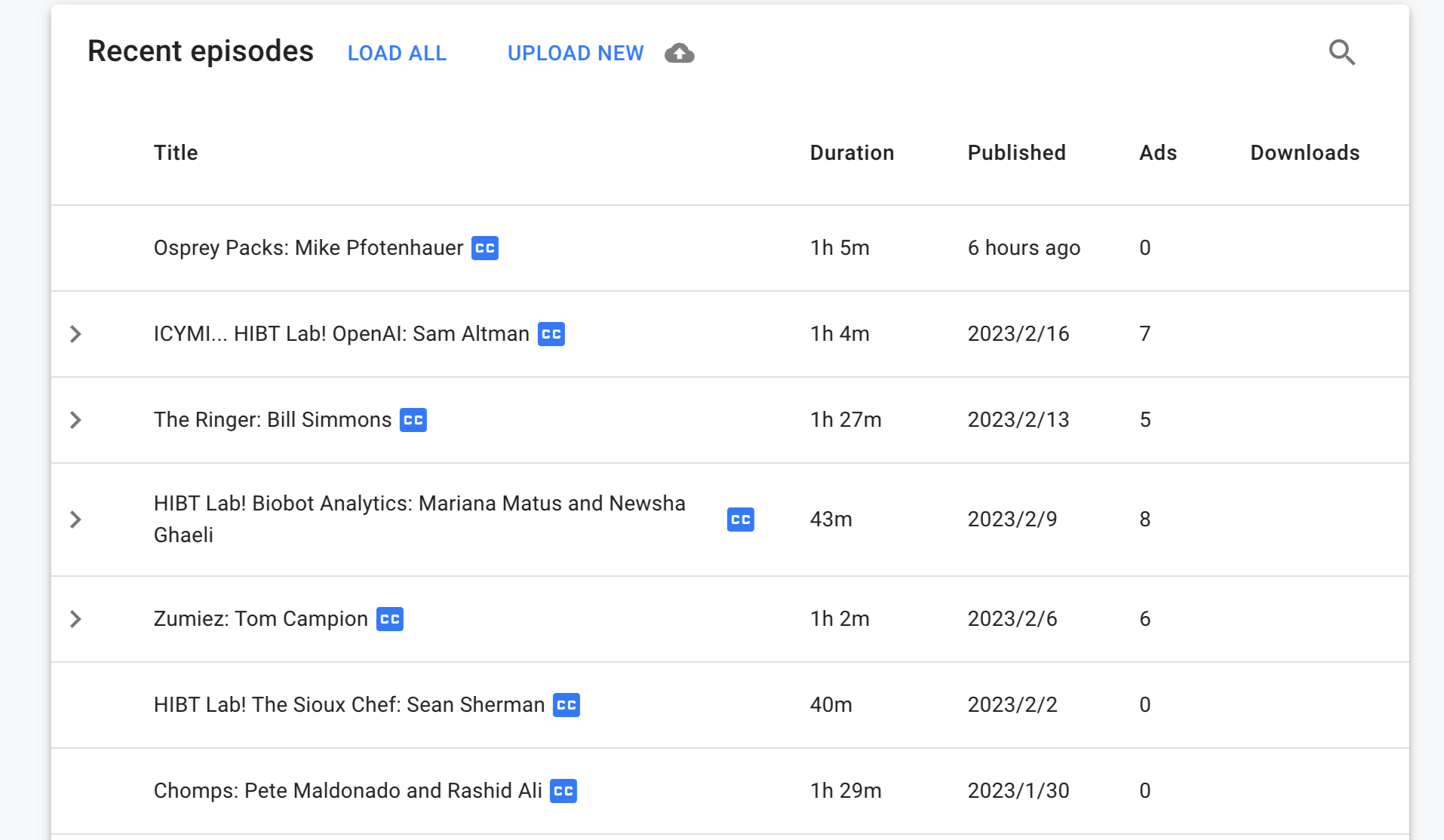Open episode ICYMI HIBT Lab! OpenAI: Sam Altman
Viewport: 1444px width, 840px height.
(342, 334)
